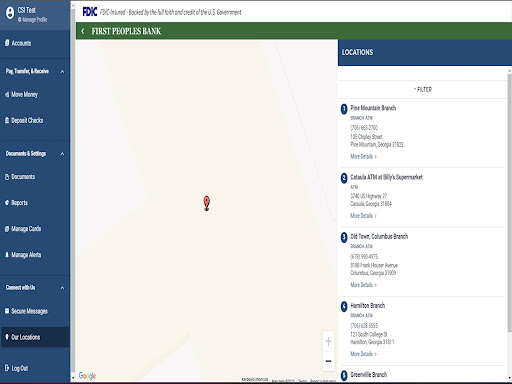Open the Documents menu item
512x384 pixels.
[x=35, y=177]
